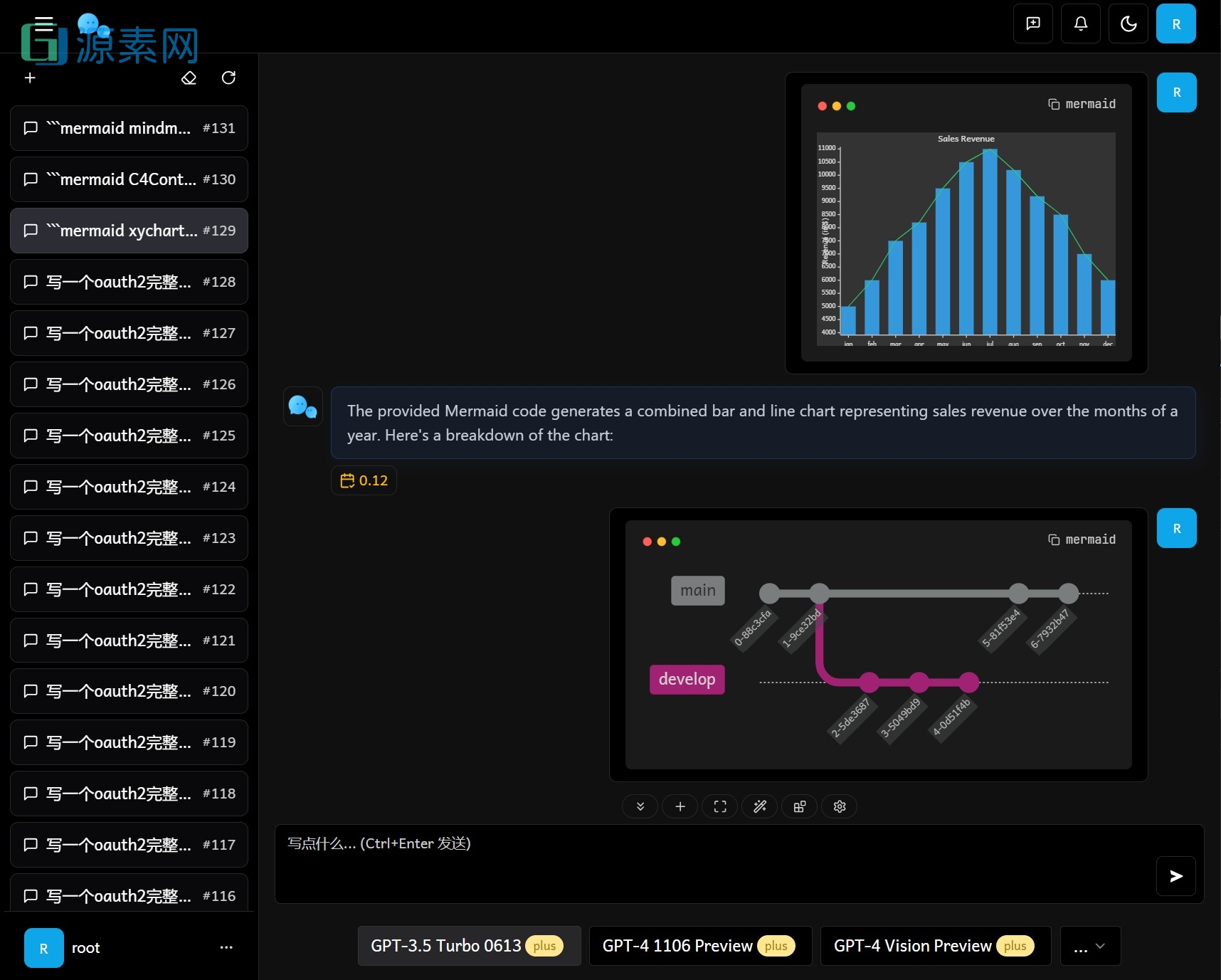This screenshot has height=980, width=1221.
Task: Refresh the conversation list
Action: point(228,78)
